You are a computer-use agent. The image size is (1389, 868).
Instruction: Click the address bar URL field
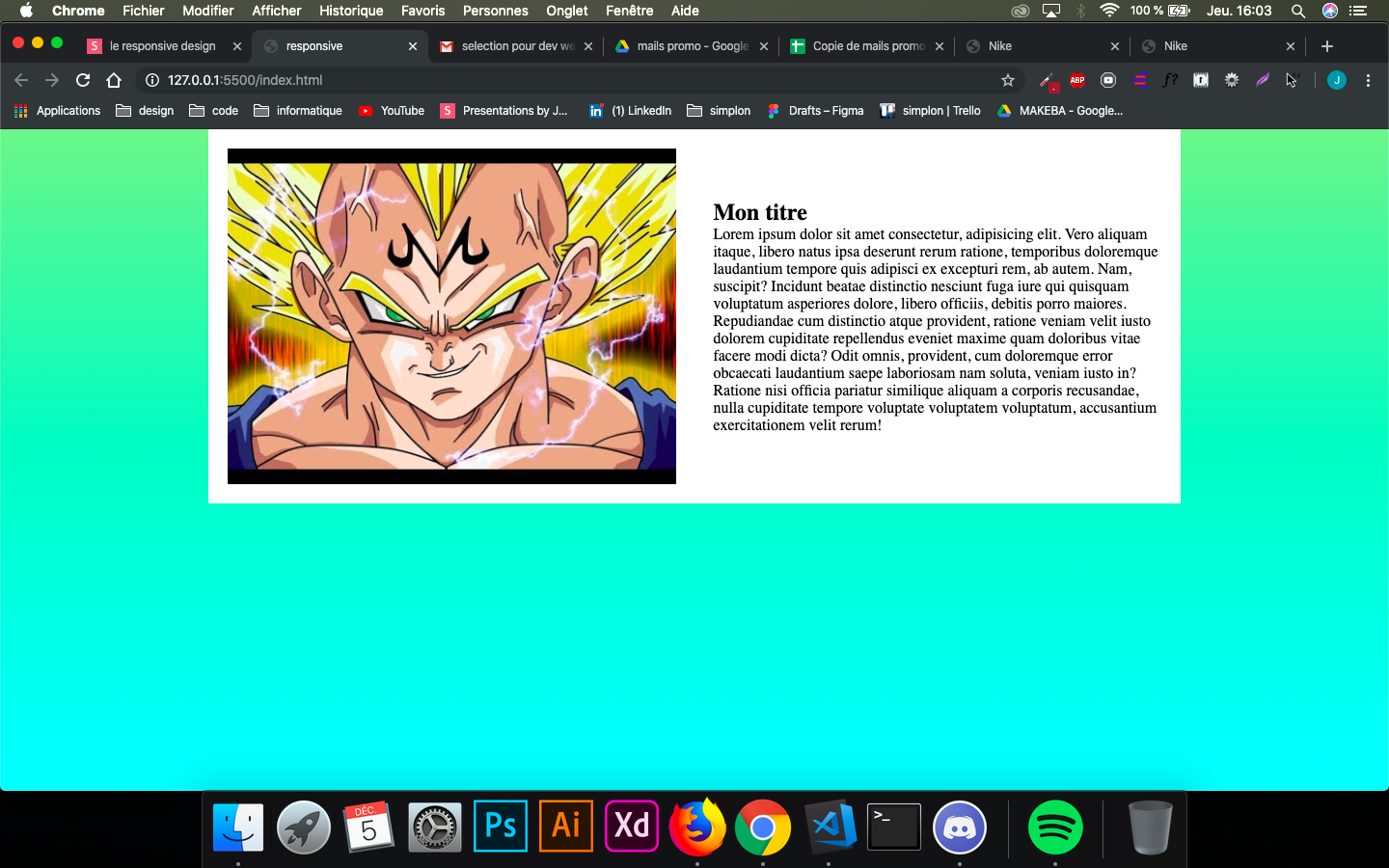579,80
